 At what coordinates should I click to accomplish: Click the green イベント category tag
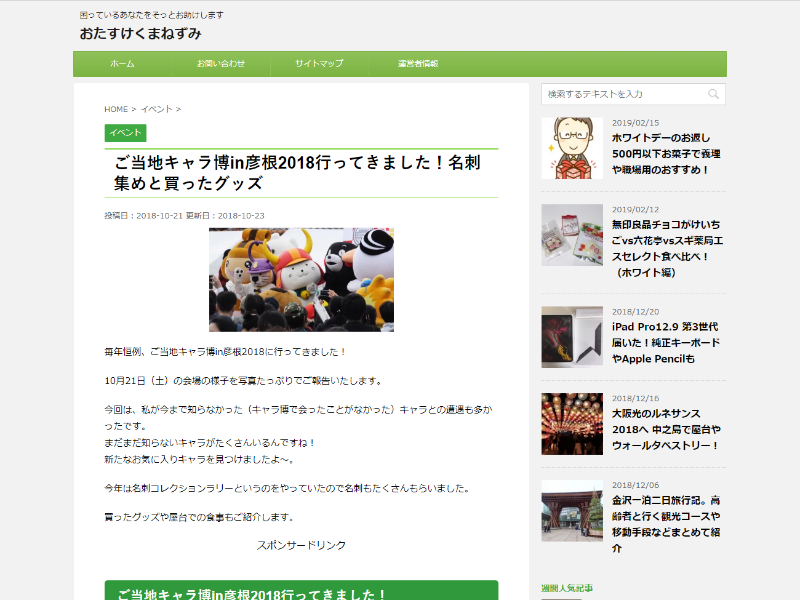pyautogui.click(x=125, y=132)
